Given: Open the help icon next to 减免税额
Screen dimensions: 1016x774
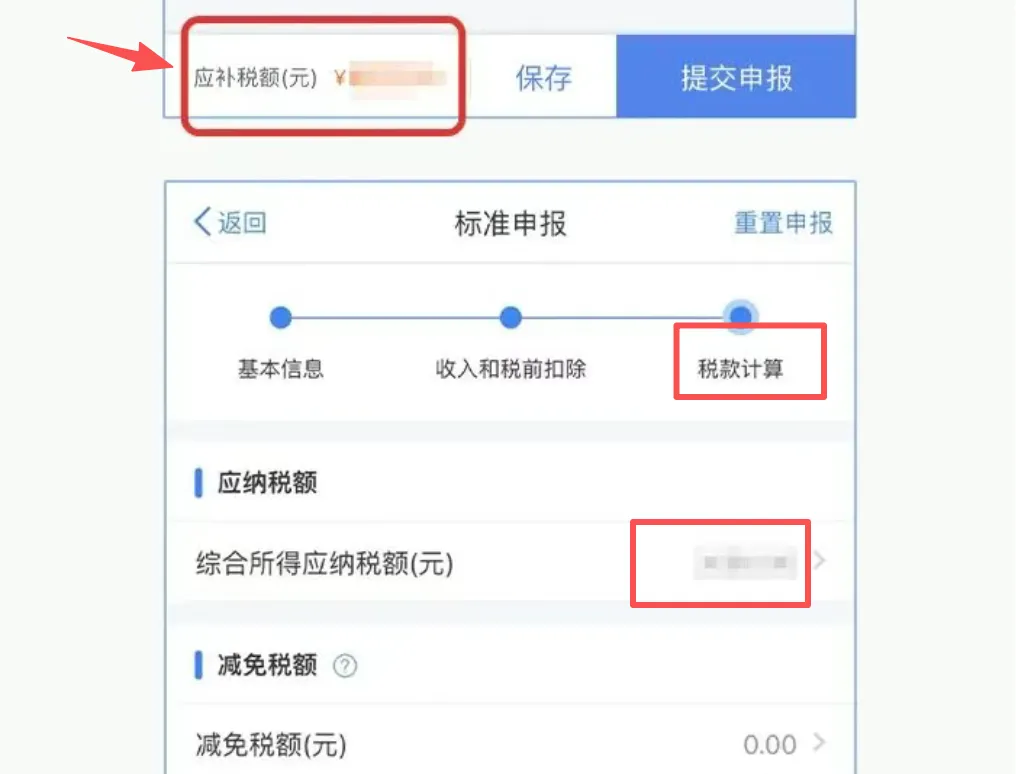Looking at the screenshot, I should click(345, 665).
